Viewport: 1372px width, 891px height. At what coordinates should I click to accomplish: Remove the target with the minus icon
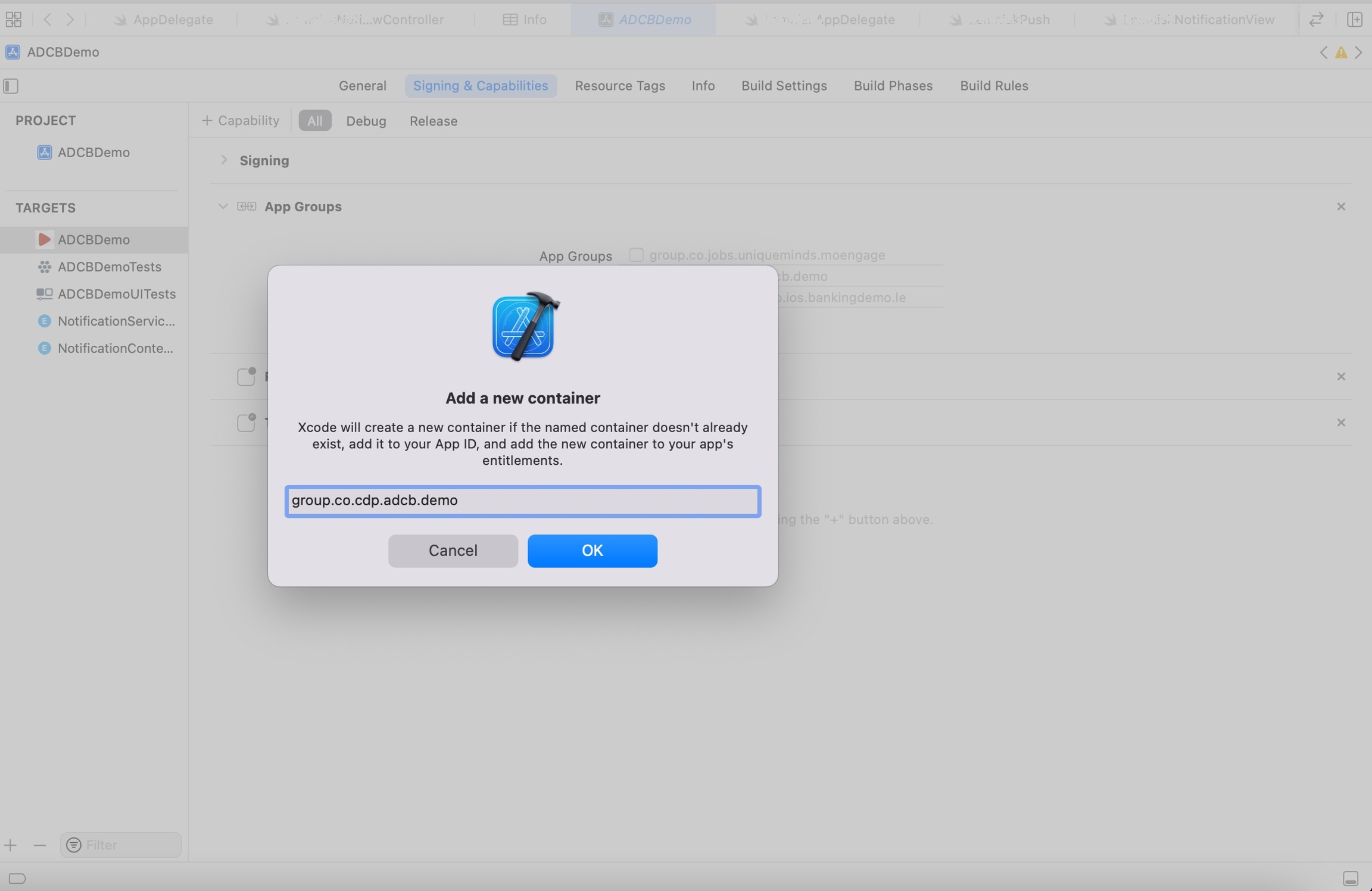(39, 845)
